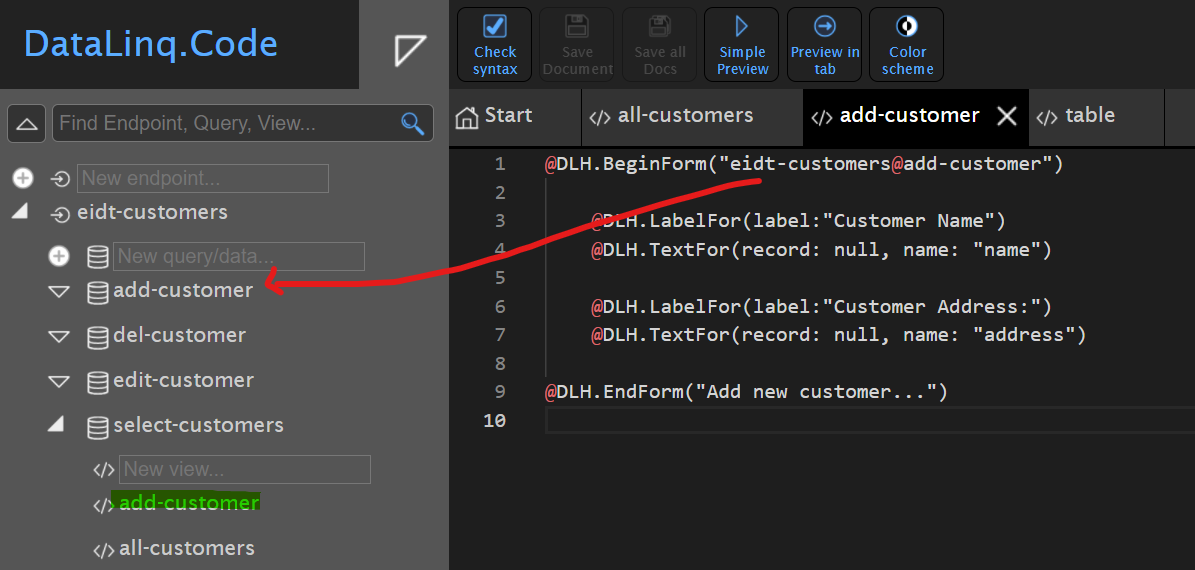Click the Save Document toolbar button
This screenshot has width=1195, height=570.
(x=577, y=45)
